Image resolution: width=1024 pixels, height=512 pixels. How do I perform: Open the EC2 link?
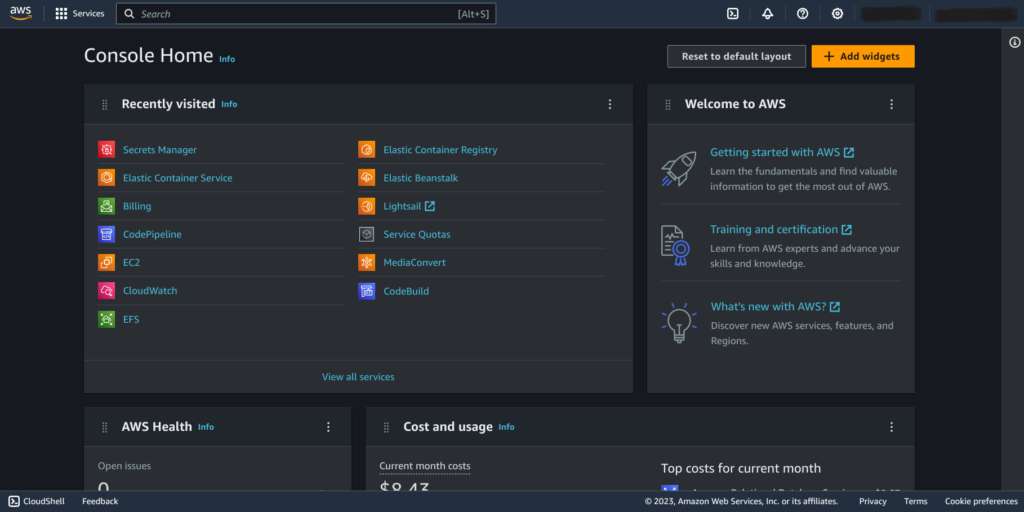(x=131, y=263)
